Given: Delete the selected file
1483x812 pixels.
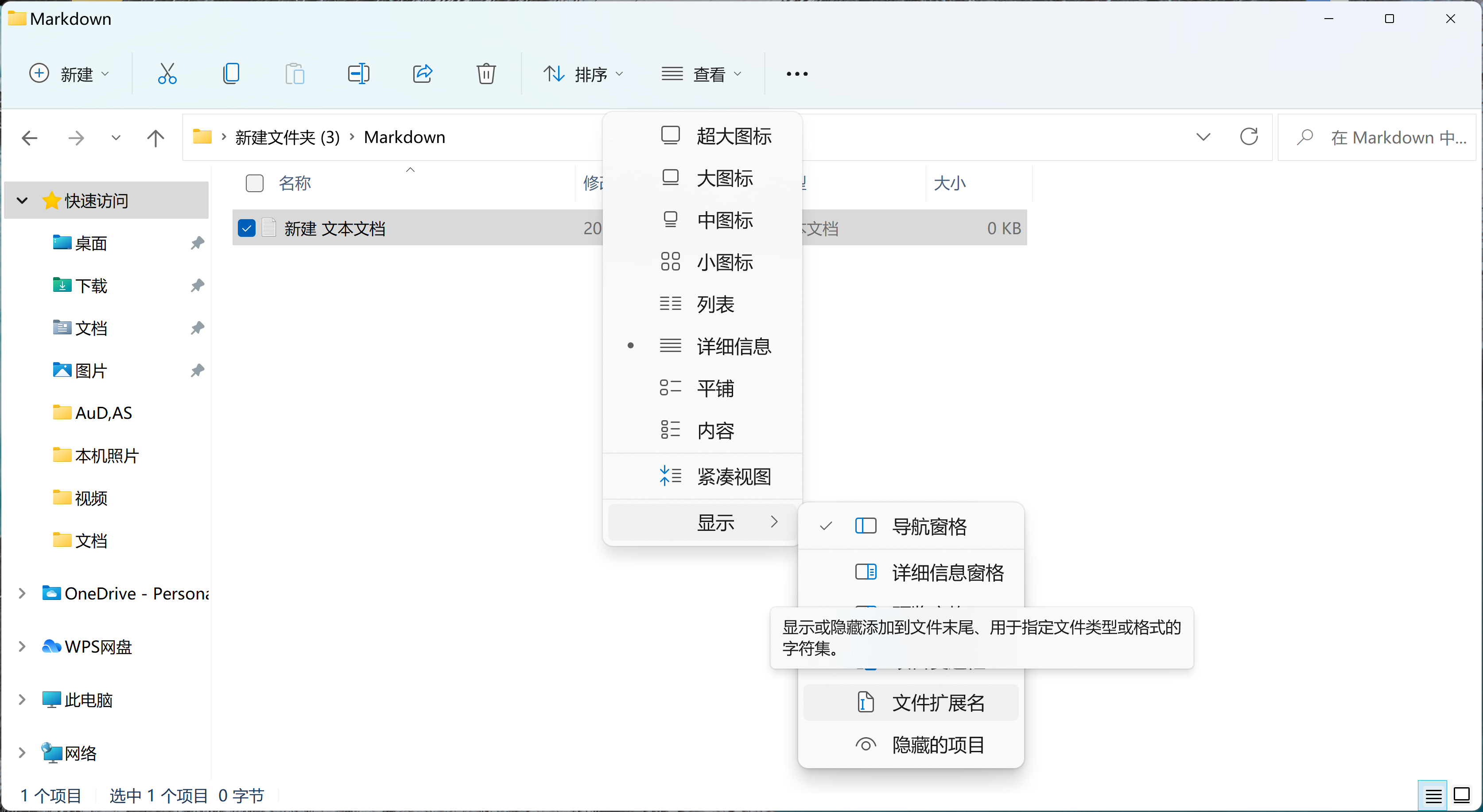Looking at the screenshot, I should pos(486,73).
